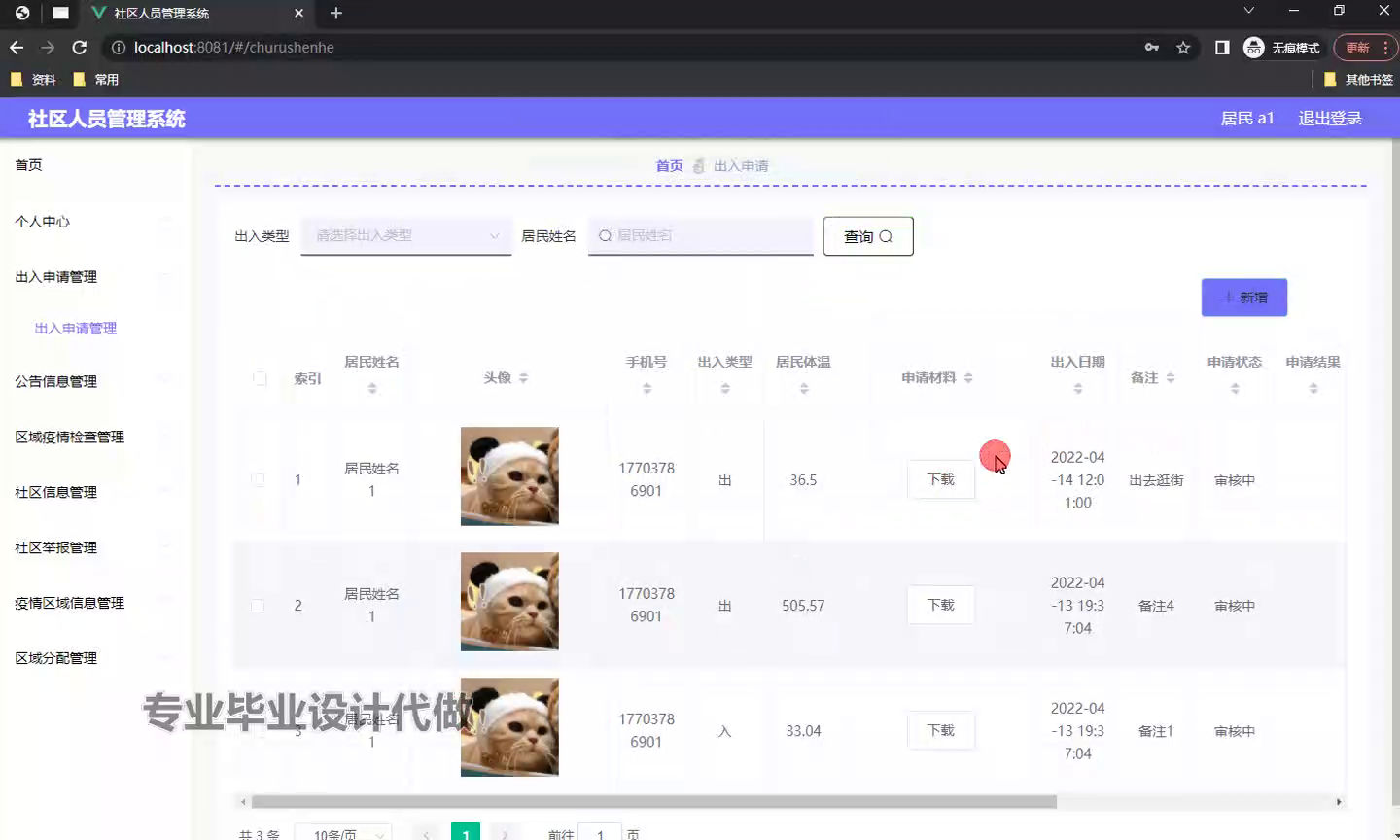Sort table by 头像 column arrows
Viewport: 1400px width, 840px height.
[523, 377]
